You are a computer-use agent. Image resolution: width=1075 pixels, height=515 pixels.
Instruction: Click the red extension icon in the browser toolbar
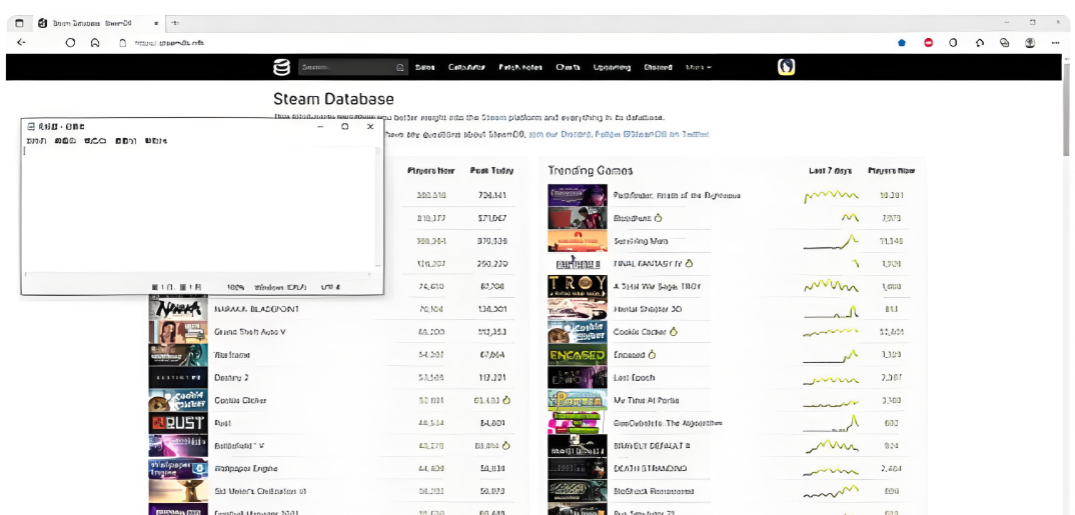coord(928,43)
